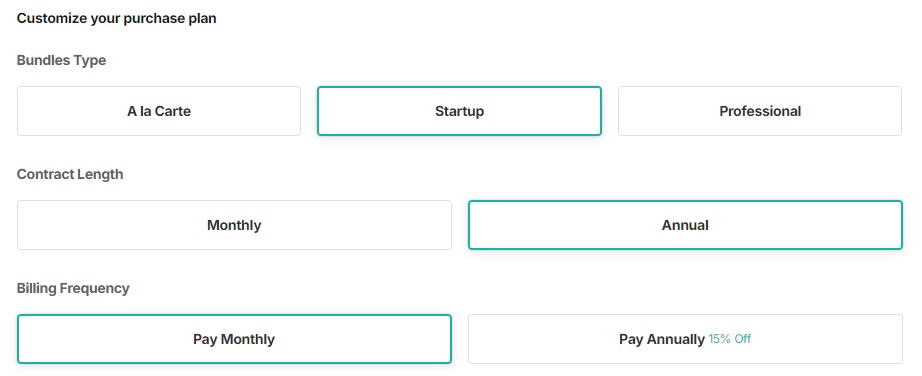The width and height of the screenshot is (922, 376).
Task: Choose the Startup bundle option
Action: click(459, 111)
